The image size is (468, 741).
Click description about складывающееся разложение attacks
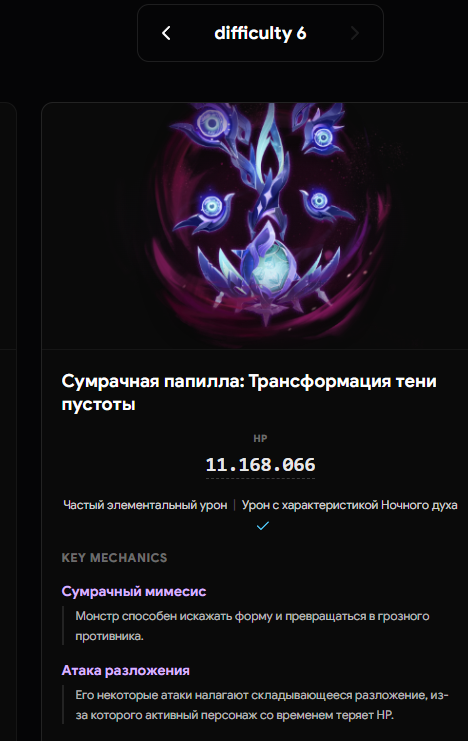(262, 705)
